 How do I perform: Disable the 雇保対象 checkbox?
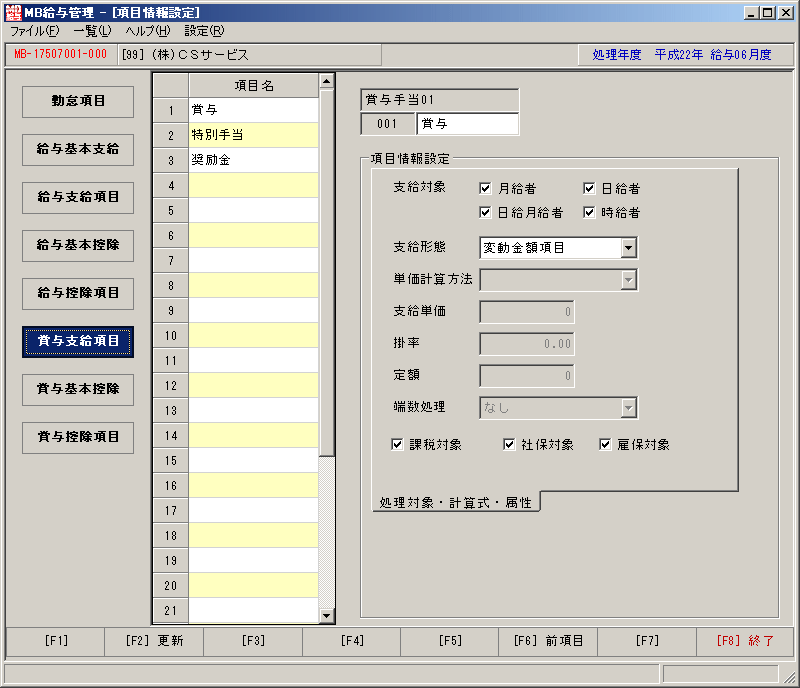pyautogui.click(x=605, y=445)
